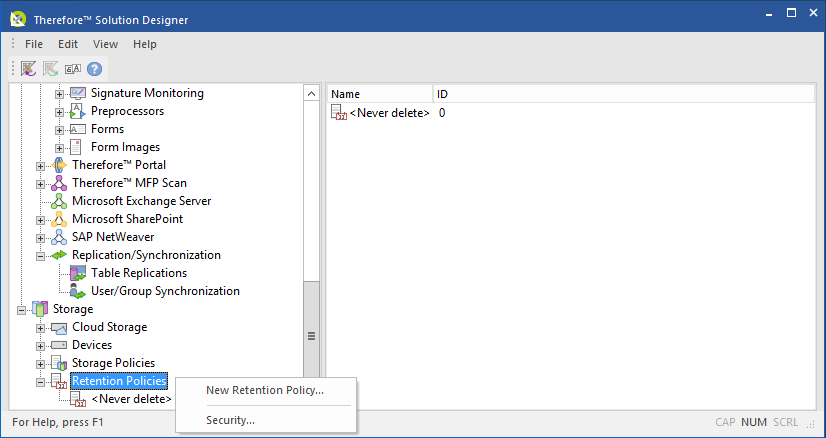Select the Never delete label in tree
The height and width of the screenshot is (438, 826).
[131, 399]
